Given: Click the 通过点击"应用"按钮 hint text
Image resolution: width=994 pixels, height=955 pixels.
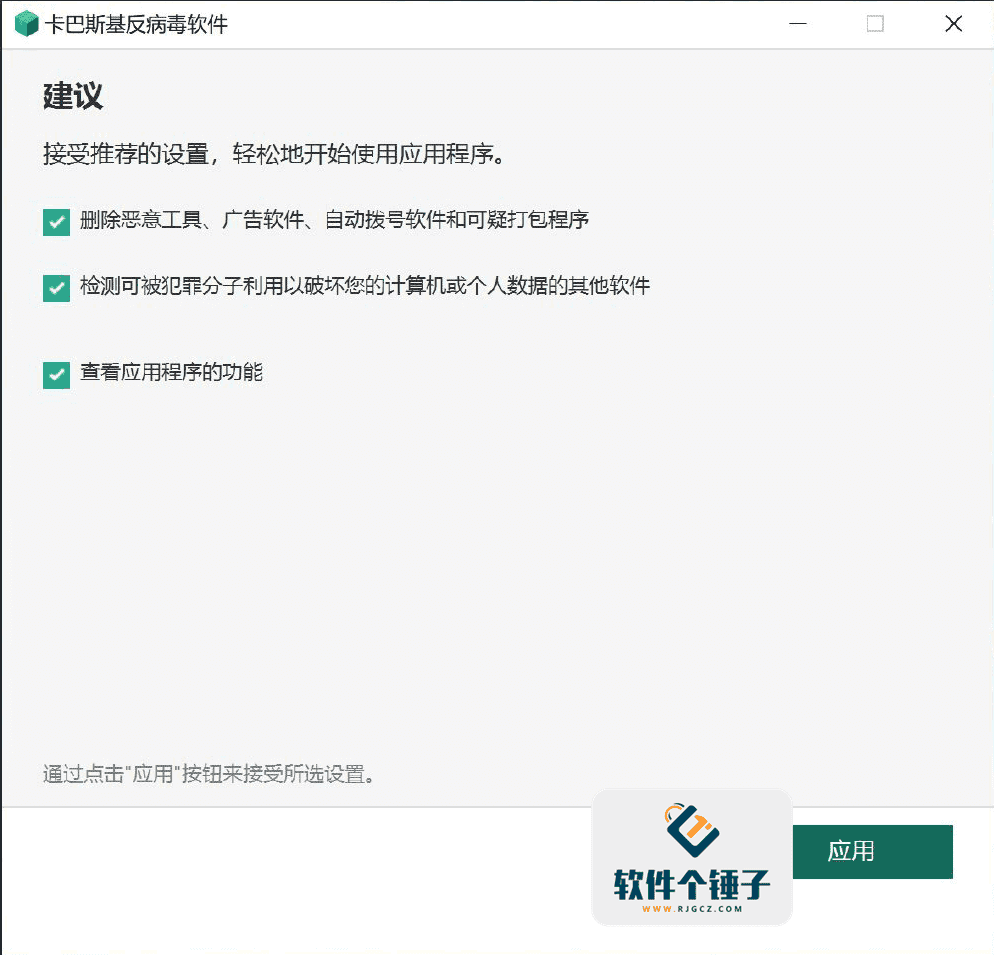Looking at the screenshot, I should 209,774.
